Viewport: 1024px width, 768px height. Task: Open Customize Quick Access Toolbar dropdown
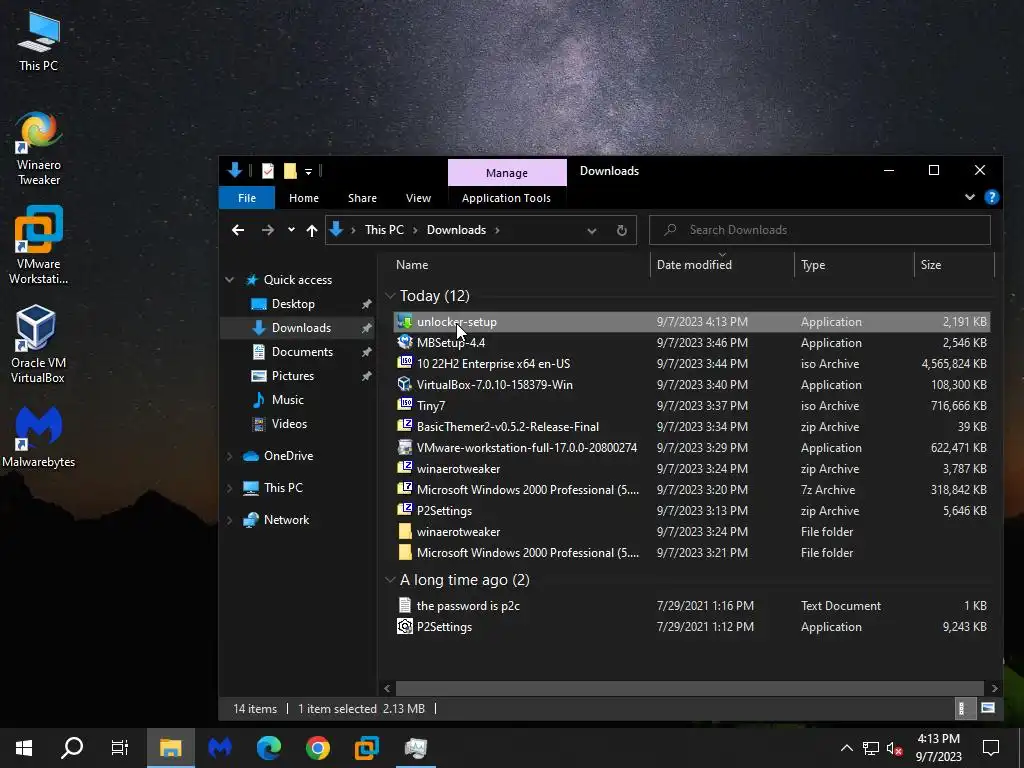(308, 172)
